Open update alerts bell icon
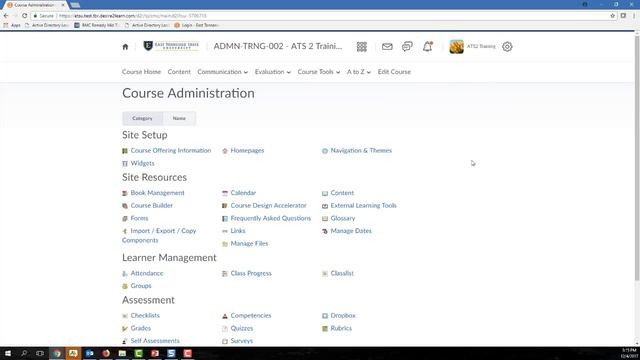Image resolution: width=640 pixels, height=360 pixels. [427, 47]
